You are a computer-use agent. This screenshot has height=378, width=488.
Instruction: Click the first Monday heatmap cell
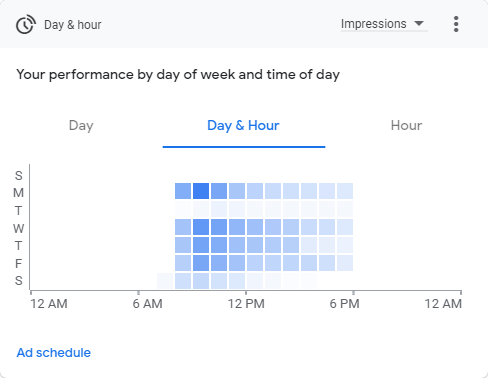point(183,191)
